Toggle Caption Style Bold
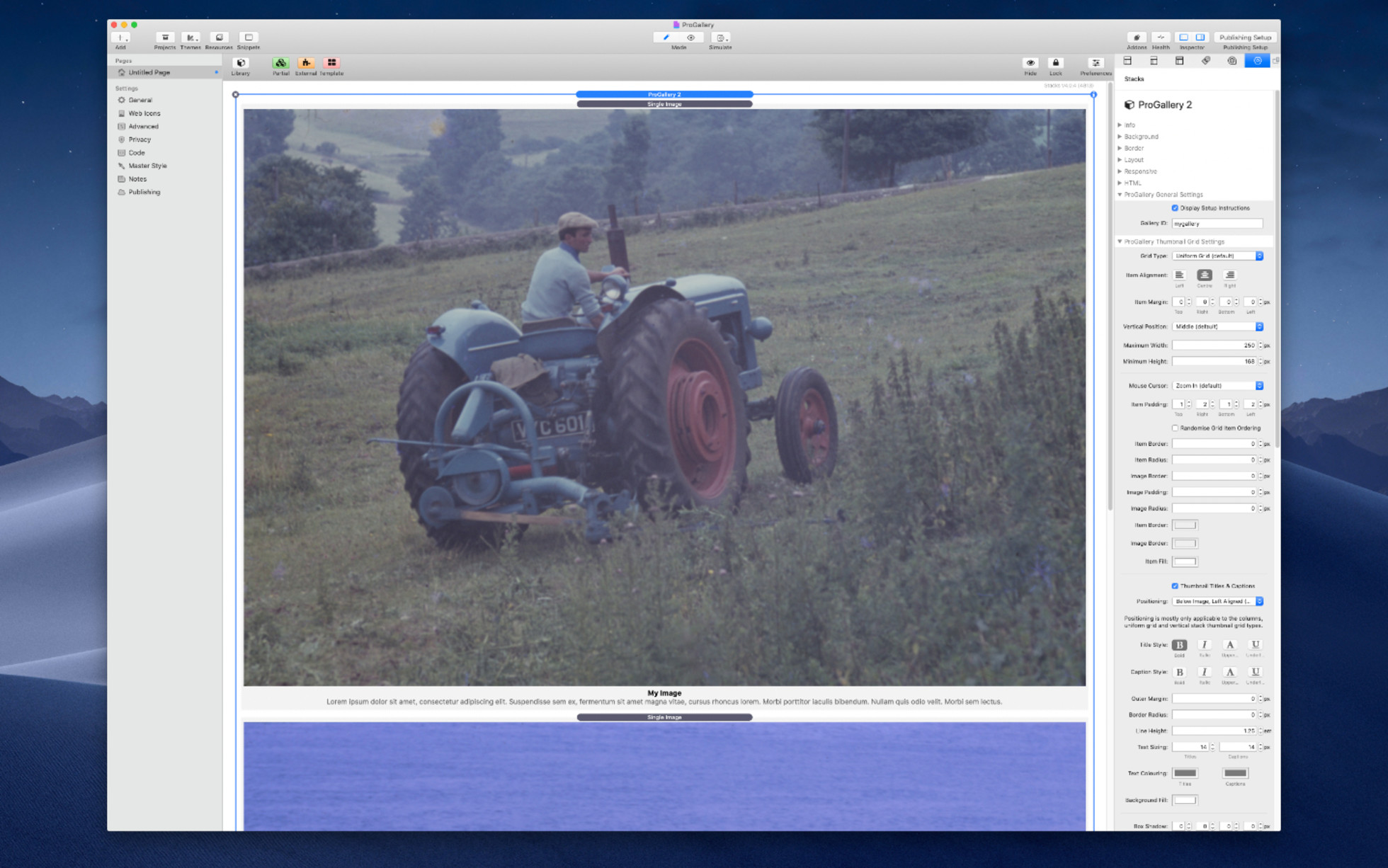This screenshot has width=1388, height=868. click(x=1179, y=672)
